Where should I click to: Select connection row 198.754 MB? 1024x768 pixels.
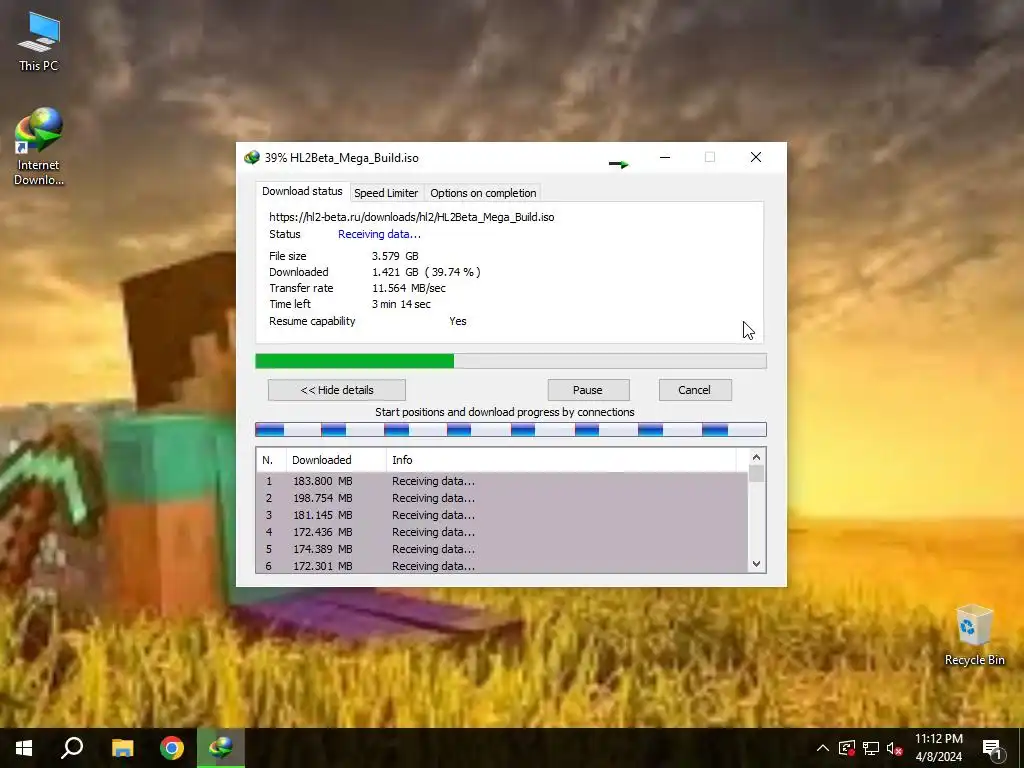coord(502,498)
